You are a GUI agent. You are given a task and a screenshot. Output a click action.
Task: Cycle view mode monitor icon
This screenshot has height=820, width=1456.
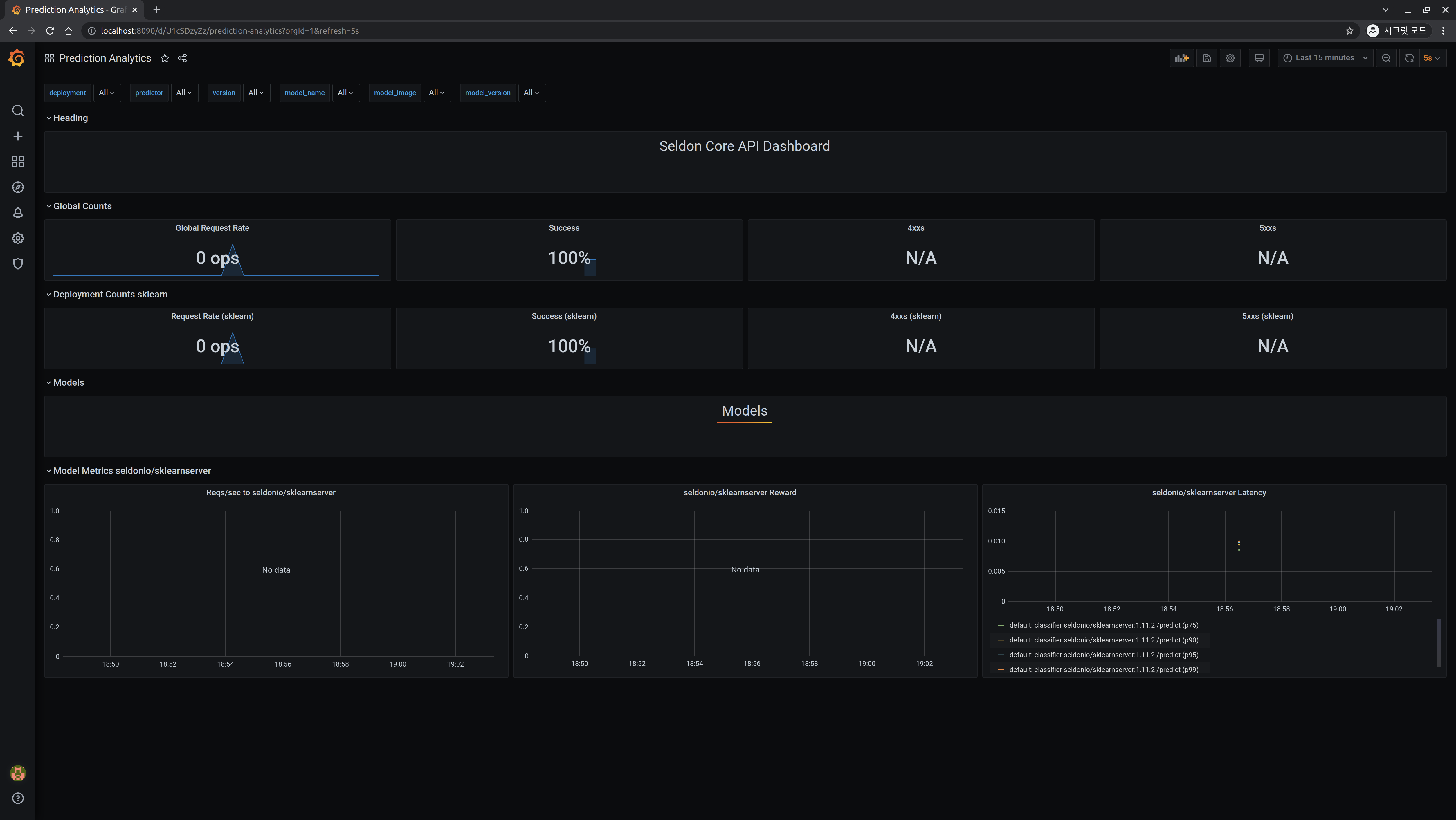tap(1259, 58)
